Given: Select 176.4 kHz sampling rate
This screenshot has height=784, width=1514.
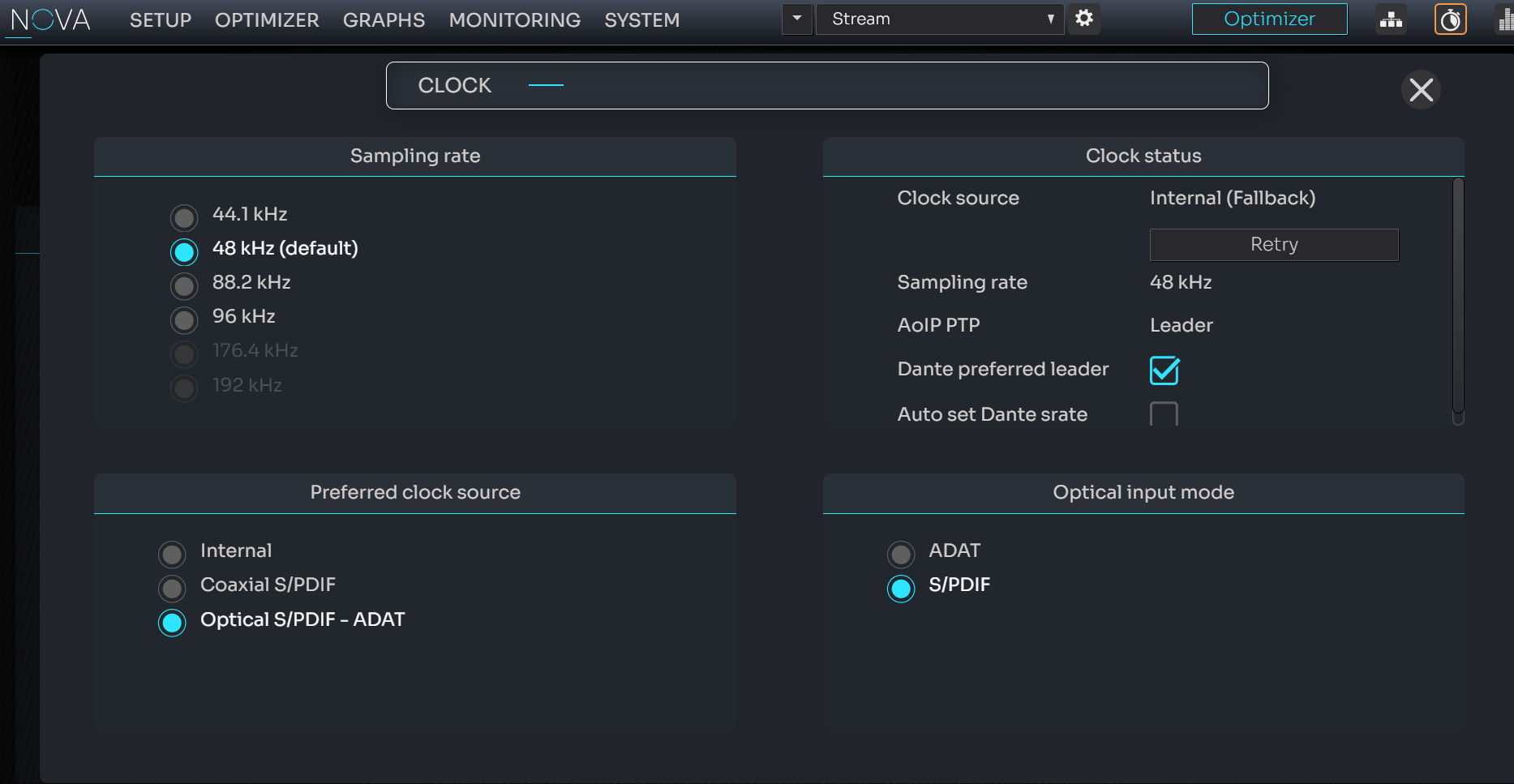Looking at the screenshot, I should (184, 354).
